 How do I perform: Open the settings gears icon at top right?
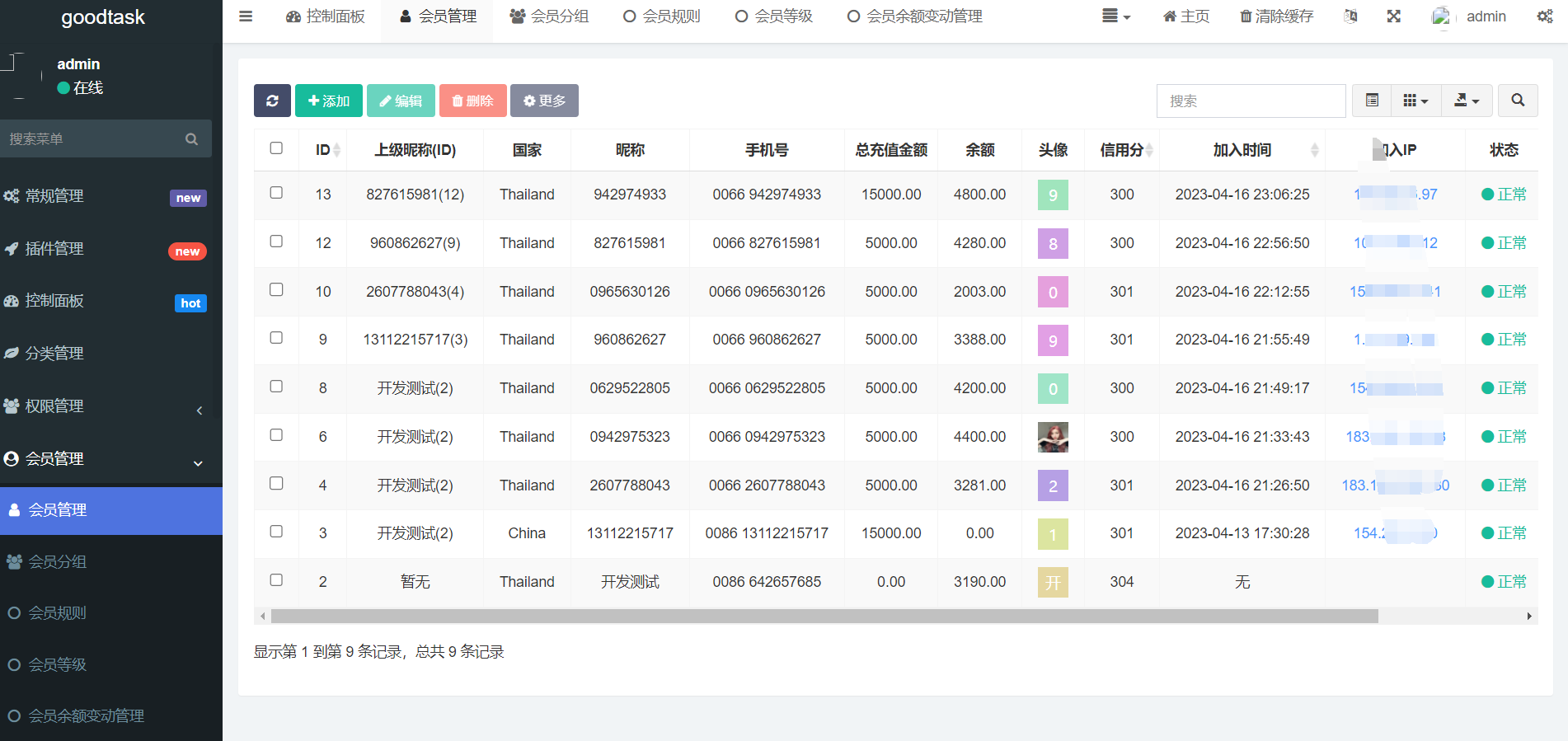pos(1544,16)
